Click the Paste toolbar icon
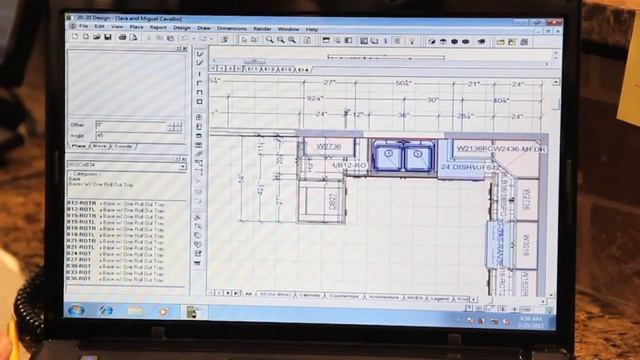The height and width of the screenshot is (360, 640). point(170,38)
